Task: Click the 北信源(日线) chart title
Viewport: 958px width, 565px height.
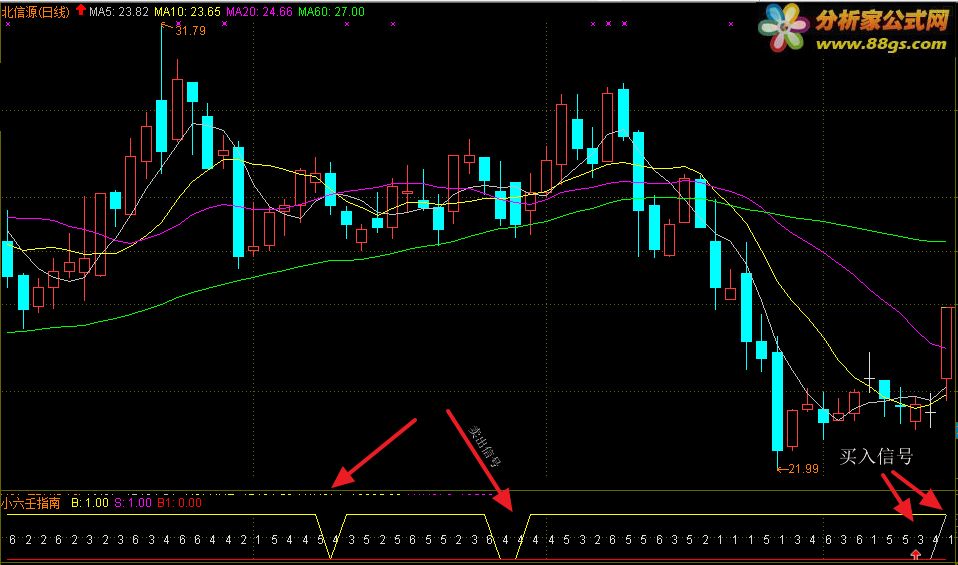Action: [36, 12]
